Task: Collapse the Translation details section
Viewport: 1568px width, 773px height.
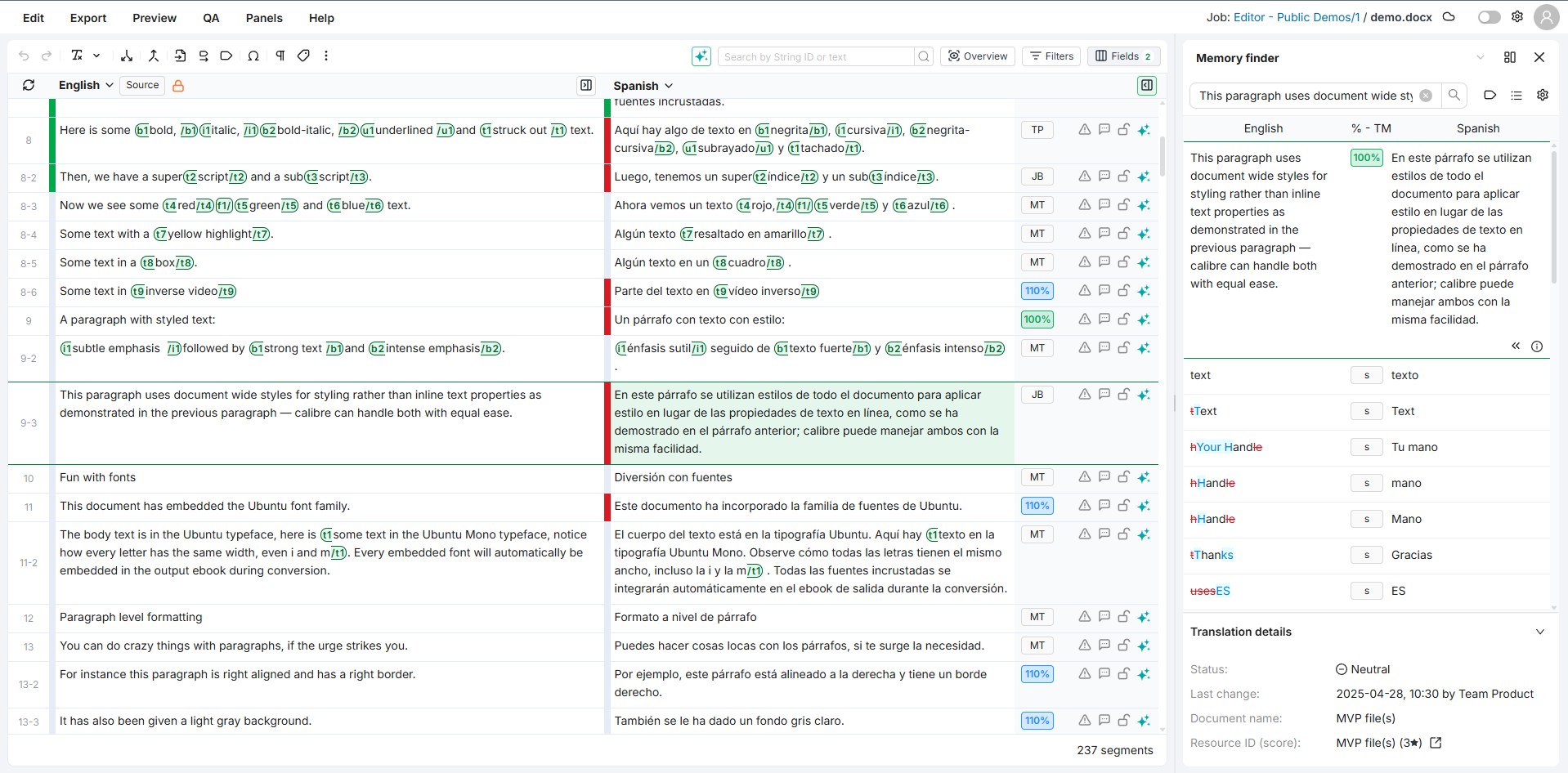Action: click(1539, 632)
